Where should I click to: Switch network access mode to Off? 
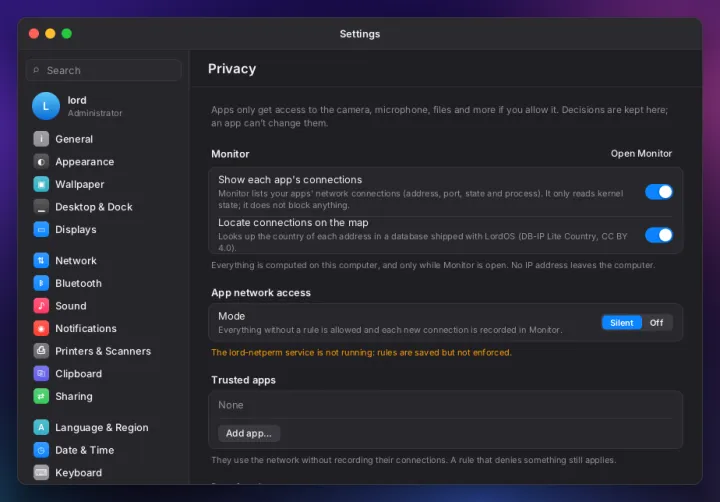(656, 323)
